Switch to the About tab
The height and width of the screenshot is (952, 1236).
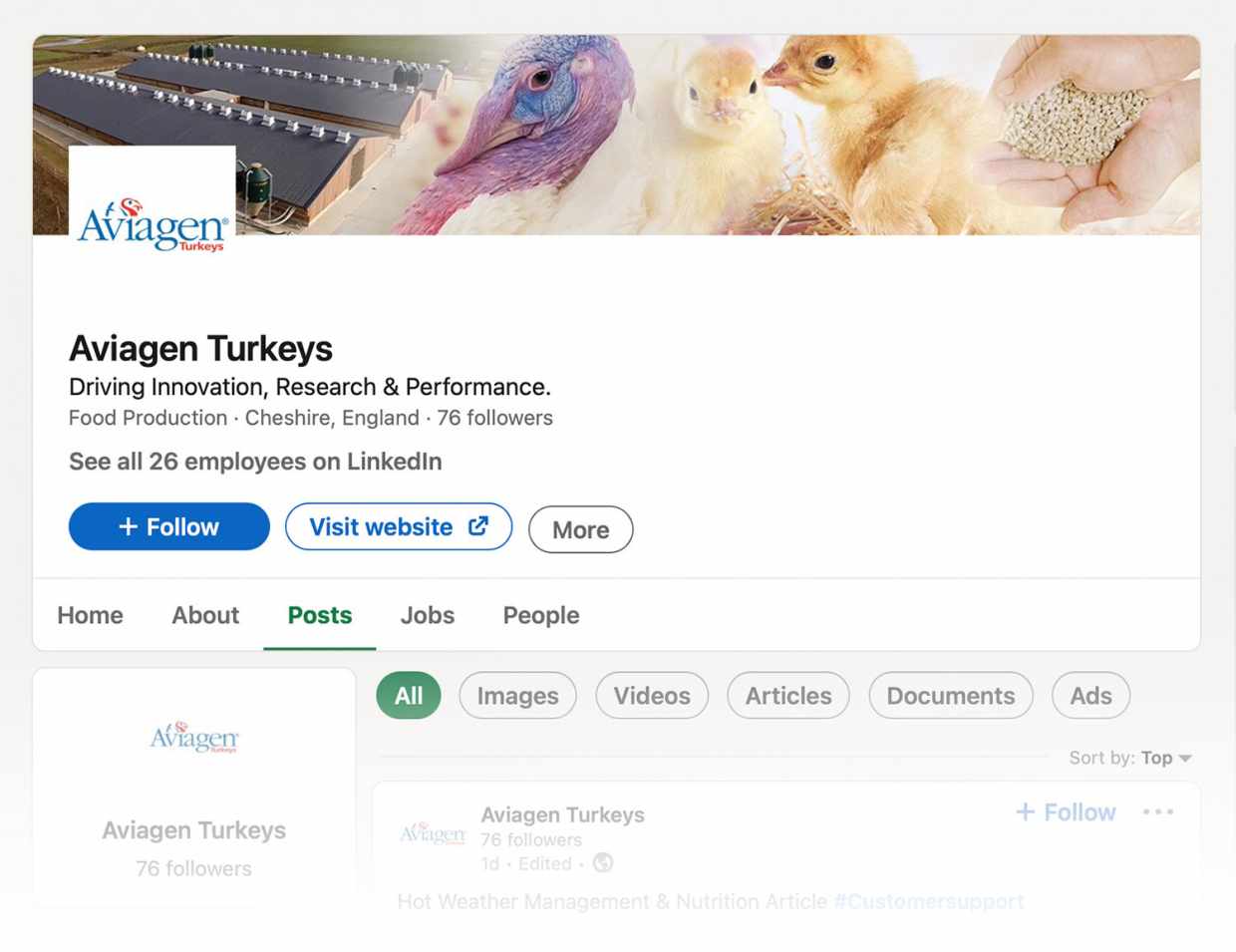(205, 615)
